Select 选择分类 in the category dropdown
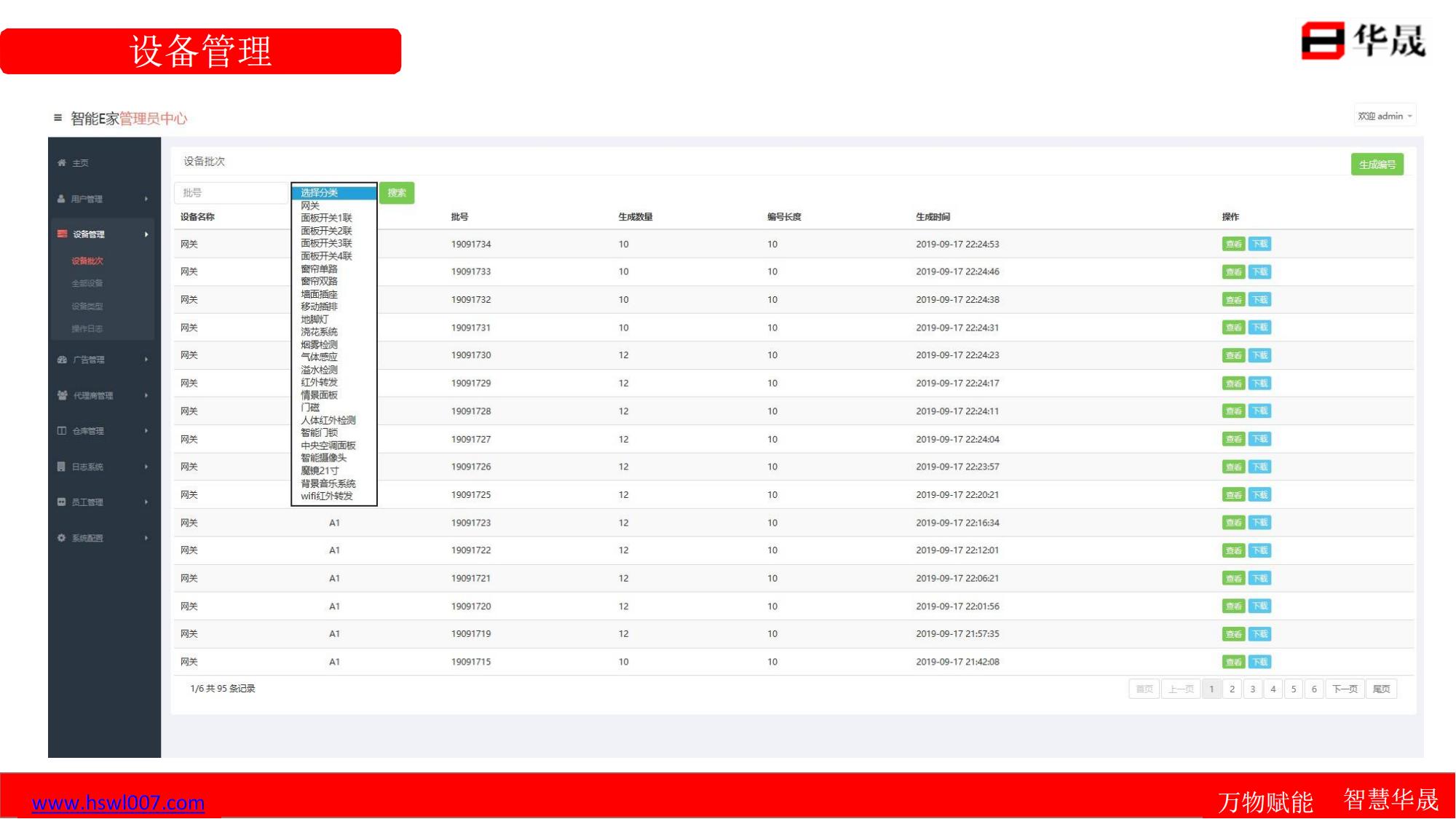Image resolution: width=1456 pixels, height=819 pixels. (334, 193)
